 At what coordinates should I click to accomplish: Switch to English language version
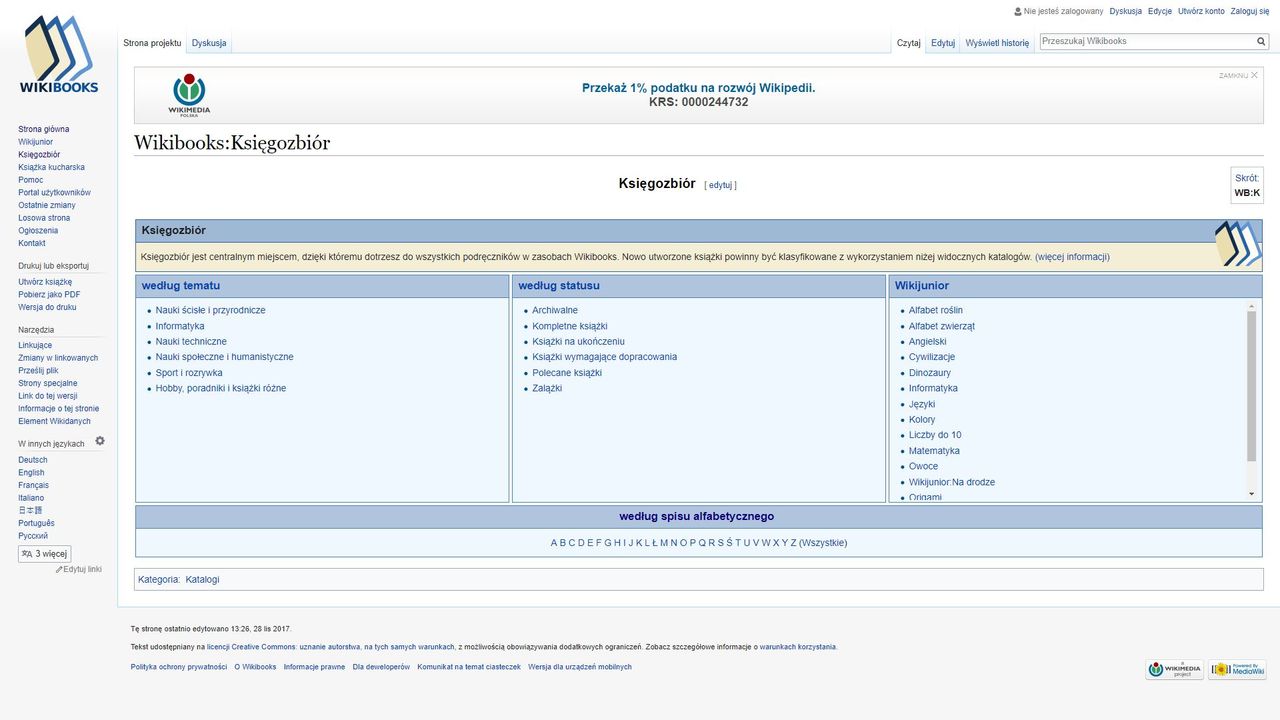31,473
